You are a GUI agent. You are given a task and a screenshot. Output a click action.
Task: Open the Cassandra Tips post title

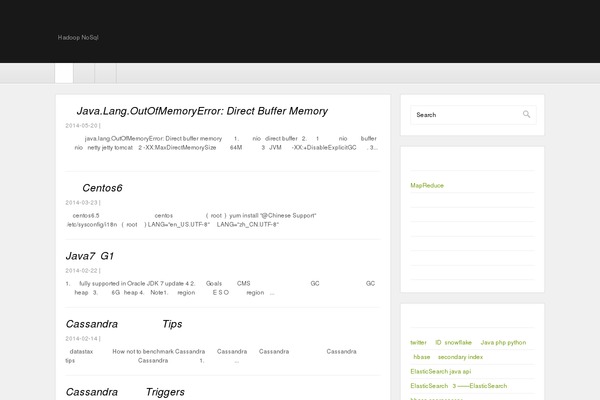tap(124, 324)
